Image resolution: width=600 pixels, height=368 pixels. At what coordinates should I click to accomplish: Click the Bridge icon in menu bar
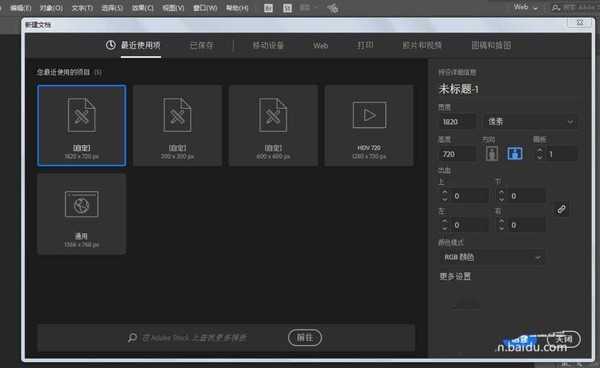268,8
